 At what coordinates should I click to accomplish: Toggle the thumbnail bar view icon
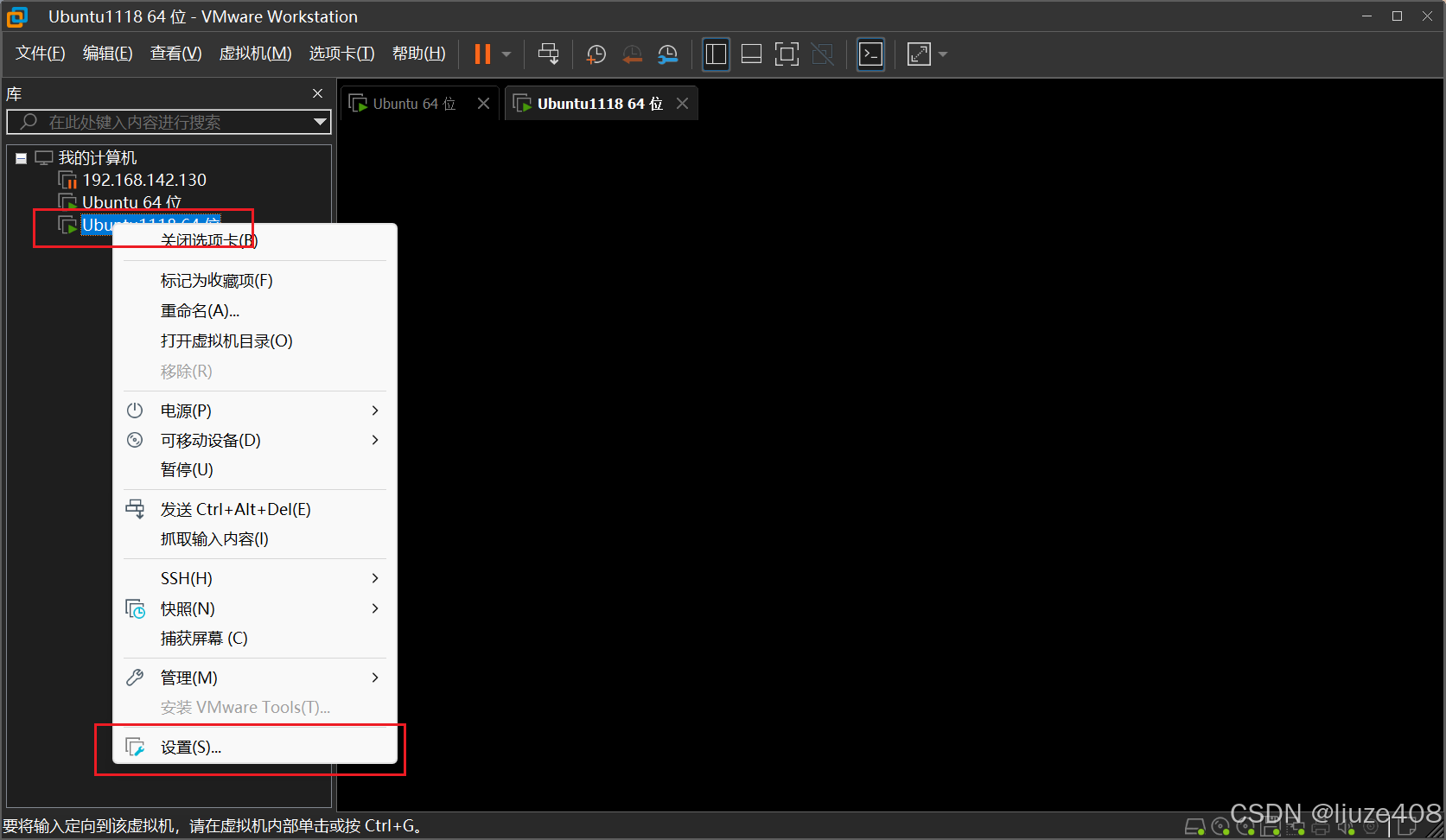tap(751, 54)
